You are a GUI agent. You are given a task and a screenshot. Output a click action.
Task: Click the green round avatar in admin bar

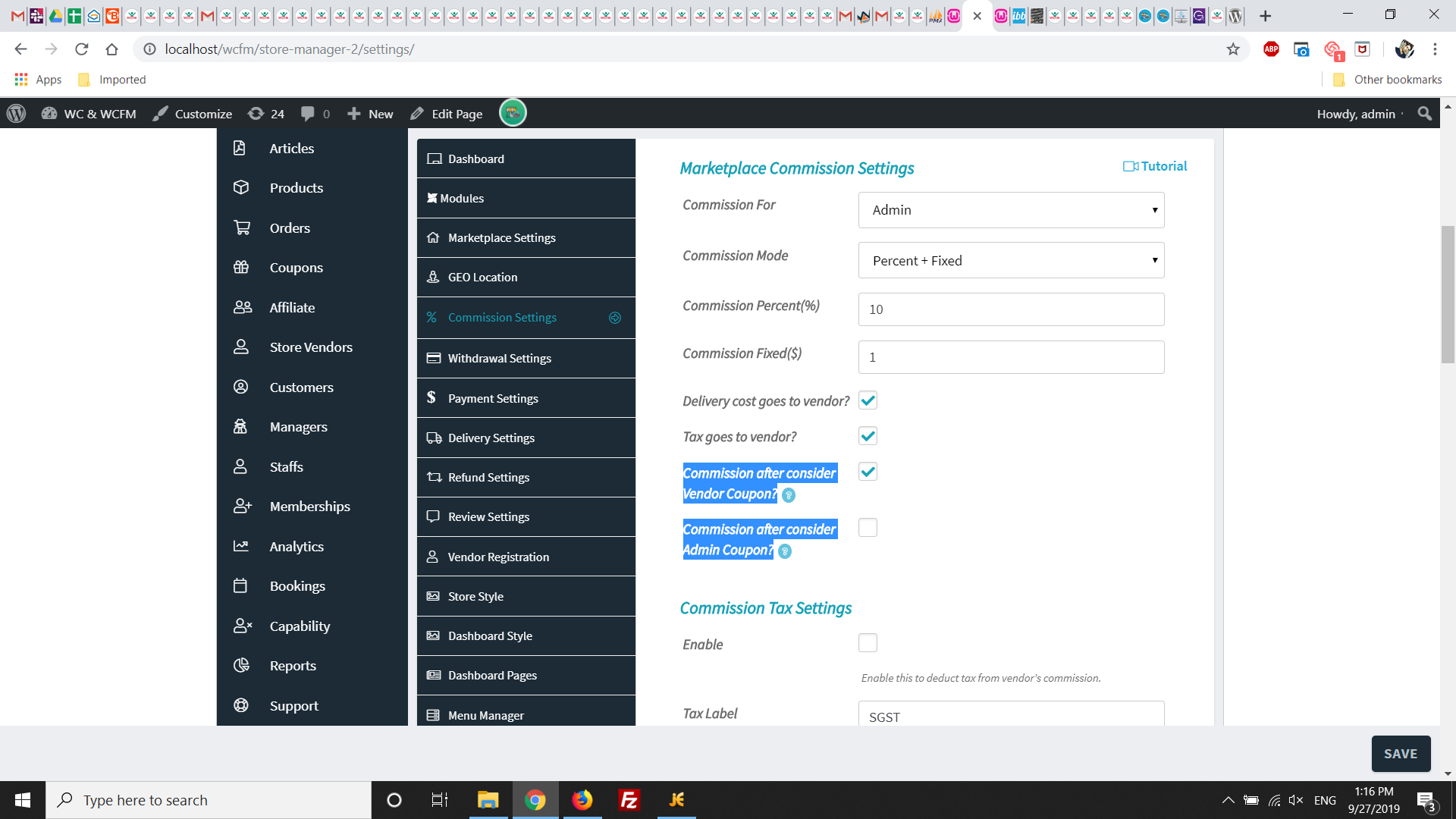pyautogui.click(x=513, y=113)
